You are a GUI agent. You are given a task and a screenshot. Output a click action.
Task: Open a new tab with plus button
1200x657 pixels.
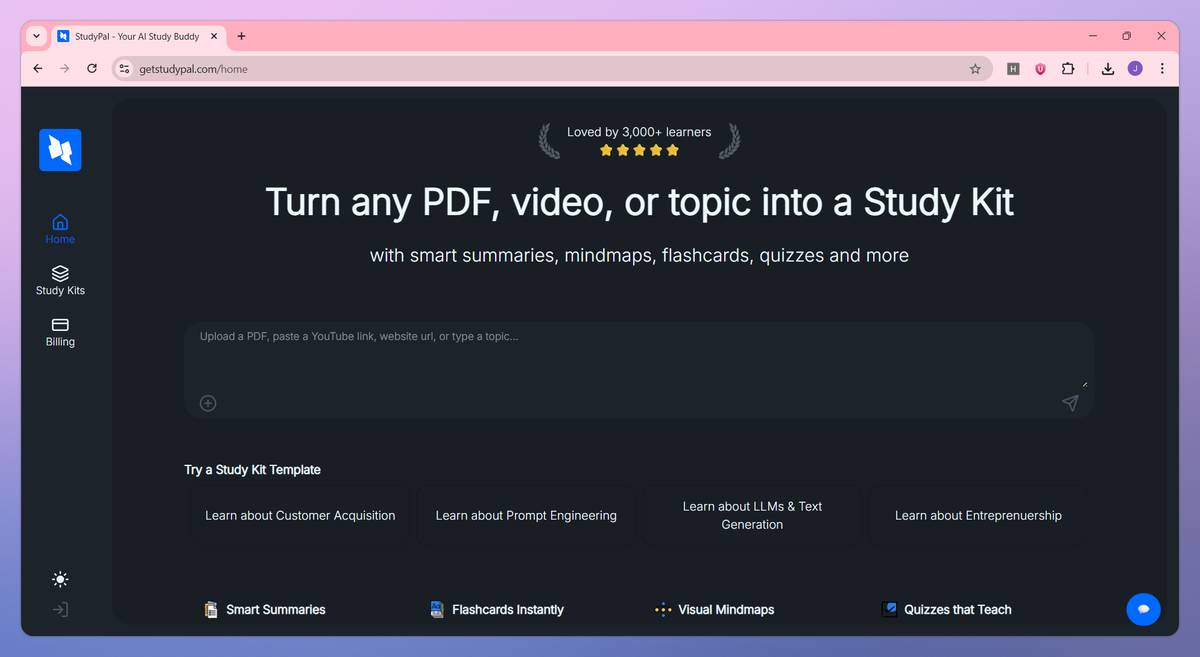(241, 36)
